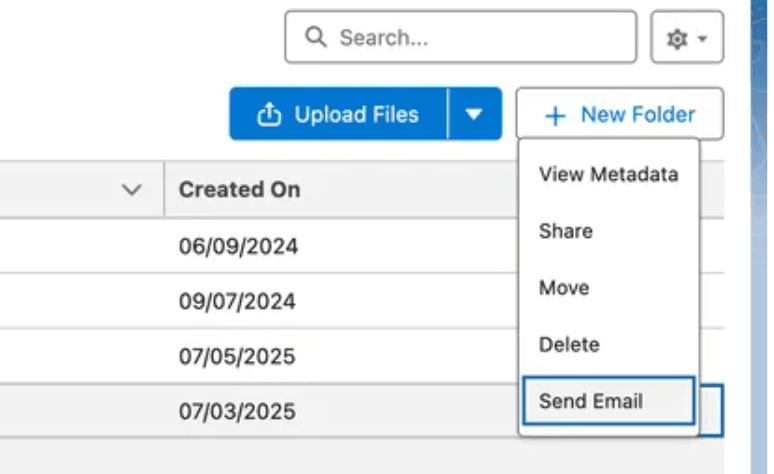Expand the dropdown arrow beside Upload Files
Viewport: 774px width, 474px height.
click(x=474, y=115)
